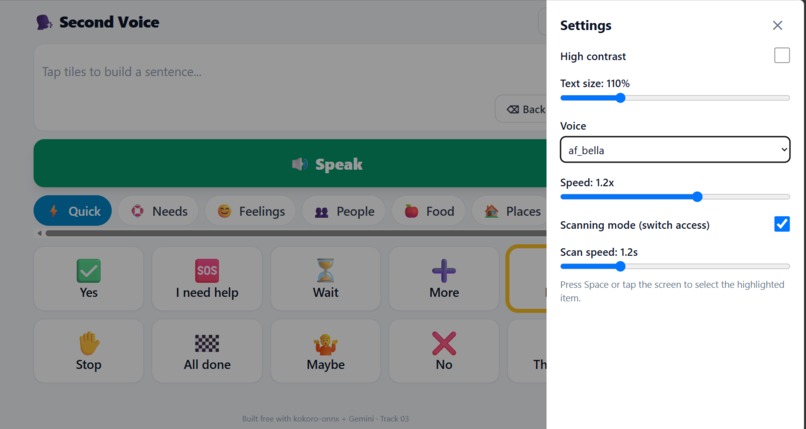Open the Voice dropdown showing af_bella

(675, 150)
